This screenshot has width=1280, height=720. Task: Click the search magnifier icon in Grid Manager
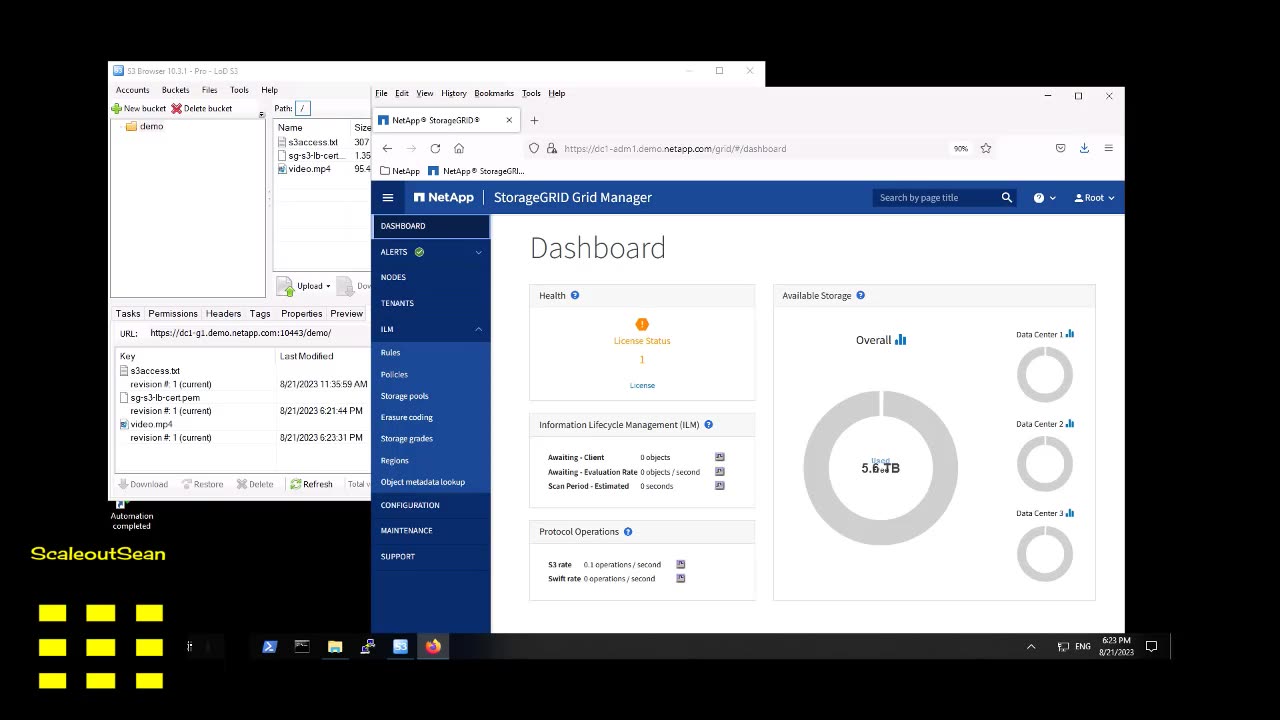coord(1007,198)
